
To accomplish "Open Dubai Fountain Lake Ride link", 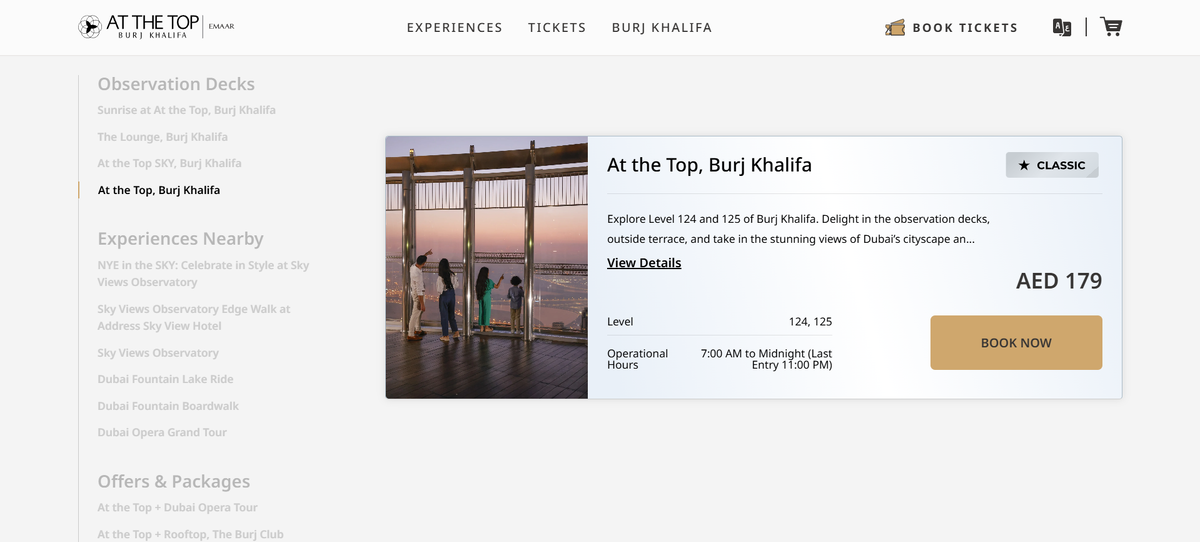I will pyautogui.click(x=165, y=379).
